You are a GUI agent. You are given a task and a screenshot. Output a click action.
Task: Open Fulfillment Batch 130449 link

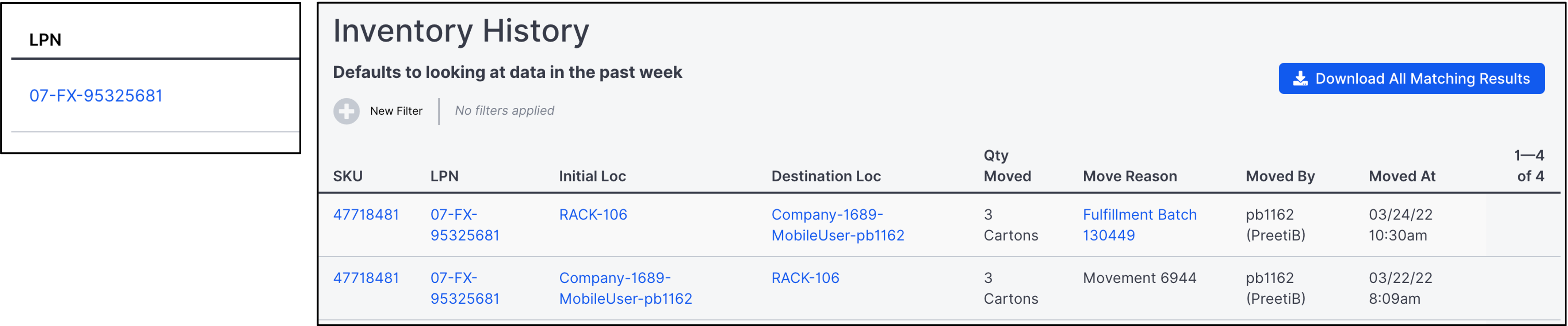[1139, 225]
